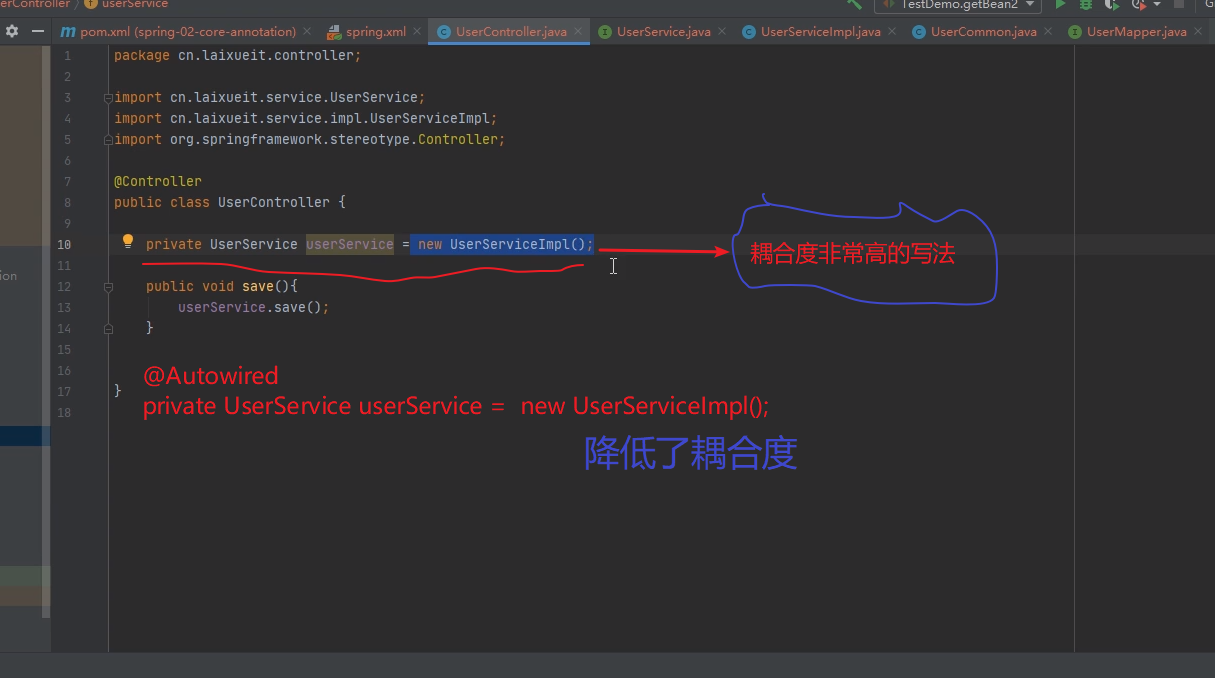Screen dimensions: 1215x678
Task: Select line number 10 in the gutter
Action: coord(64,244)
